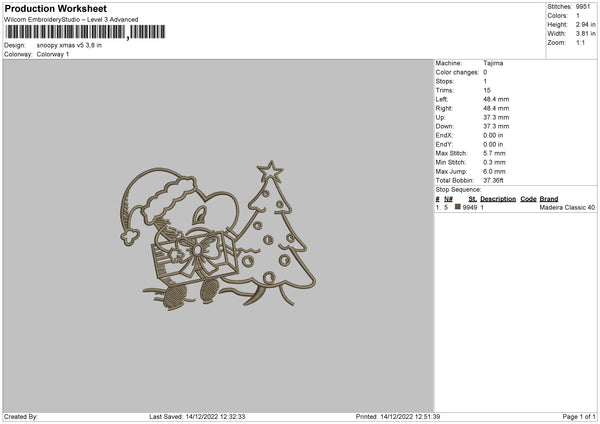Select 'Wilcom EmbroideryStudio – Level 3 Advanced' text
The image size is (600, 424).
(x=71, y=20)
